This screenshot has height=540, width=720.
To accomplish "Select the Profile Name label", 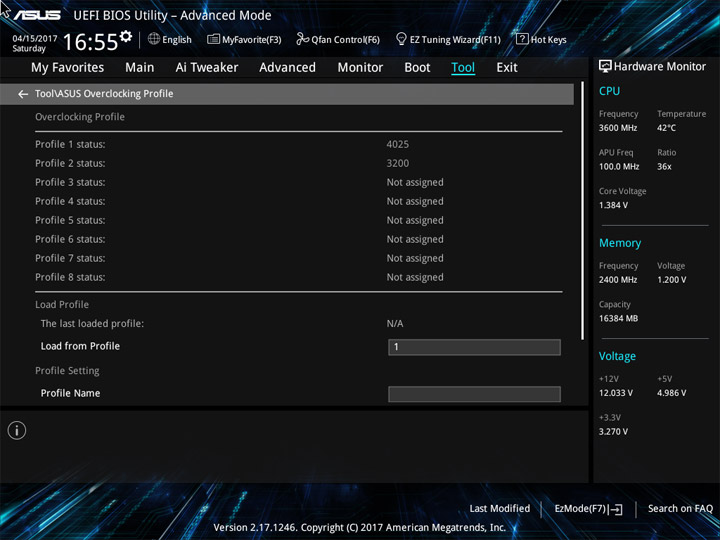I will coord(70,393).
